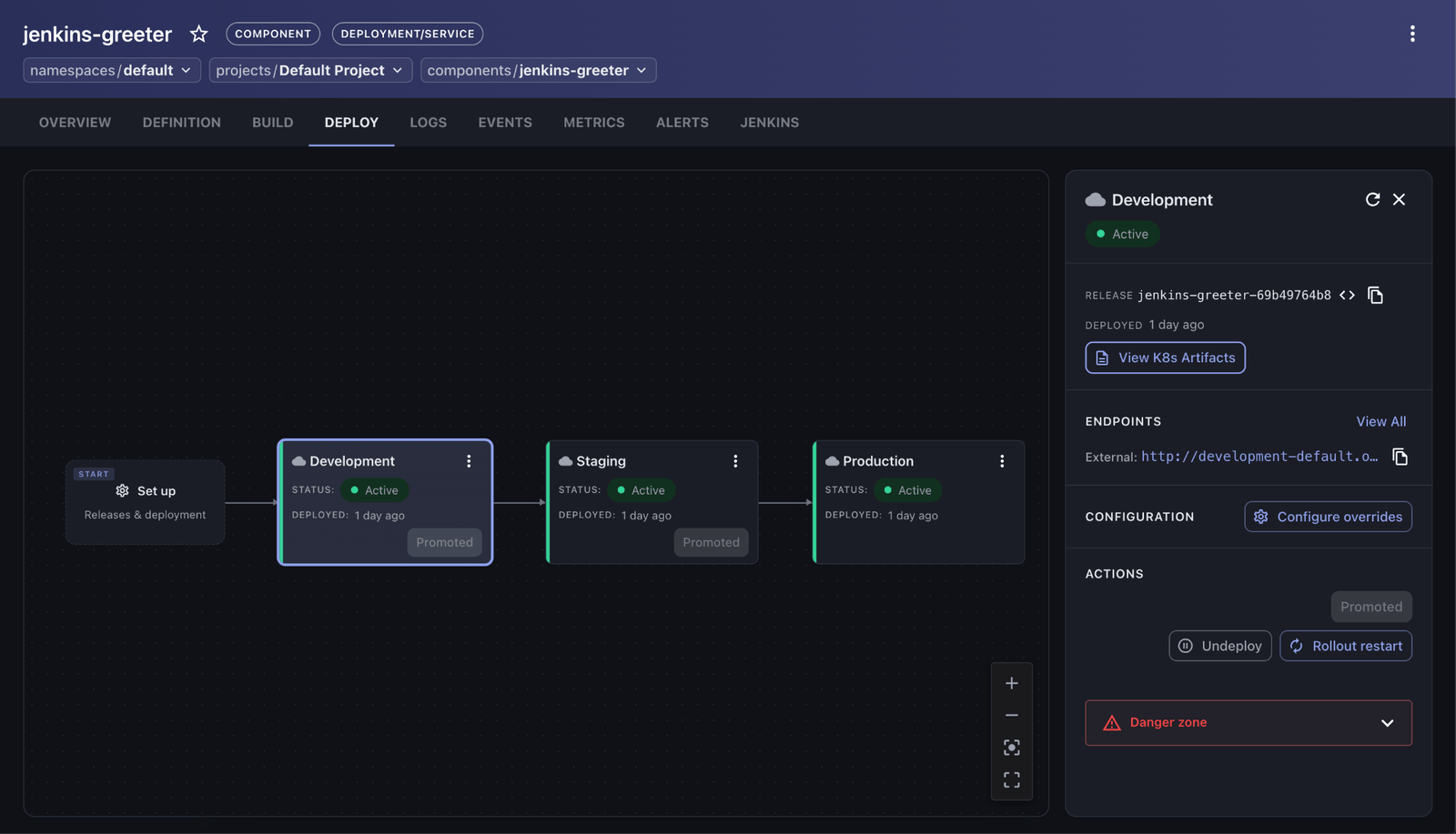
Task: Open Development card options menu
Action: pyautogui.click(x=469, y=461)
